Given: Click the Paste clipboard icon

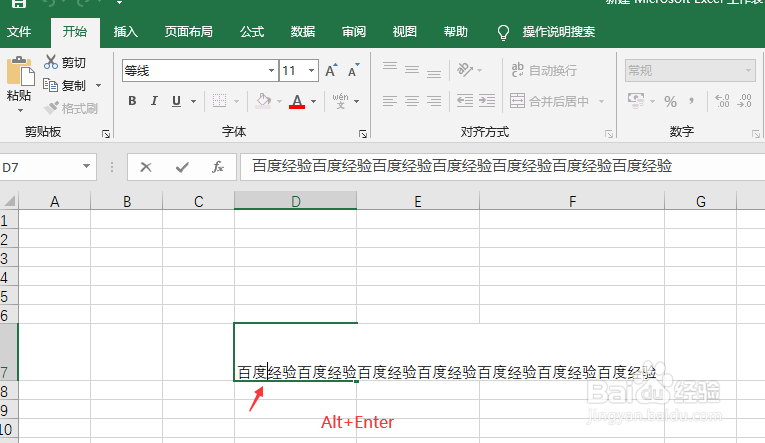Looking at the screenshot, I should [x=20, y=72].
